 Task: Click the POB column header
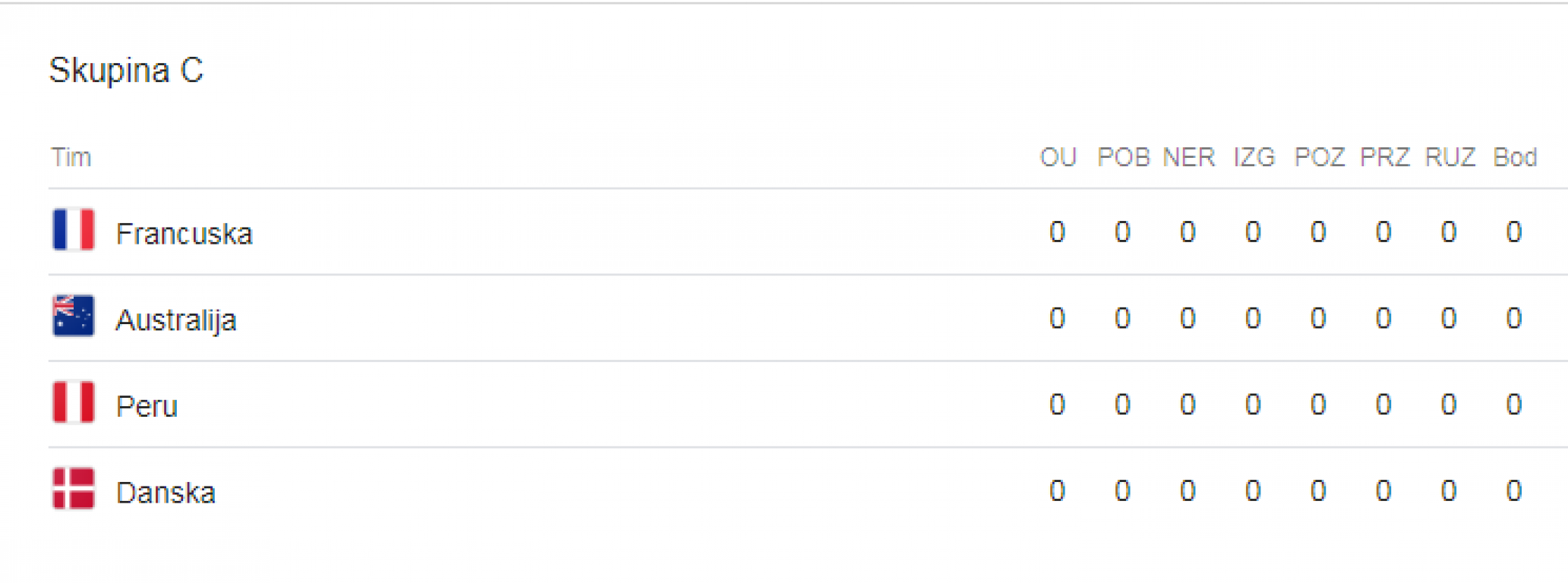coord(1124,157)
